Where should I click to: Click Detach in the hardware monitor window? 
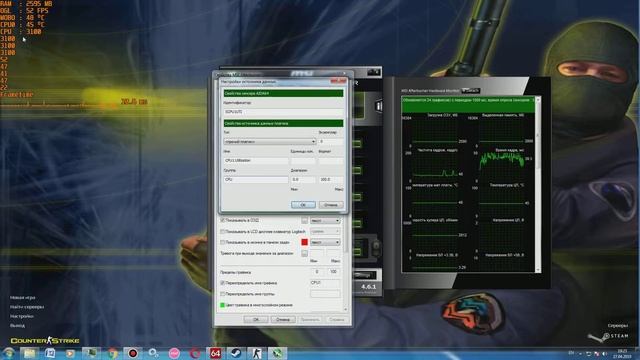point(471,91)
